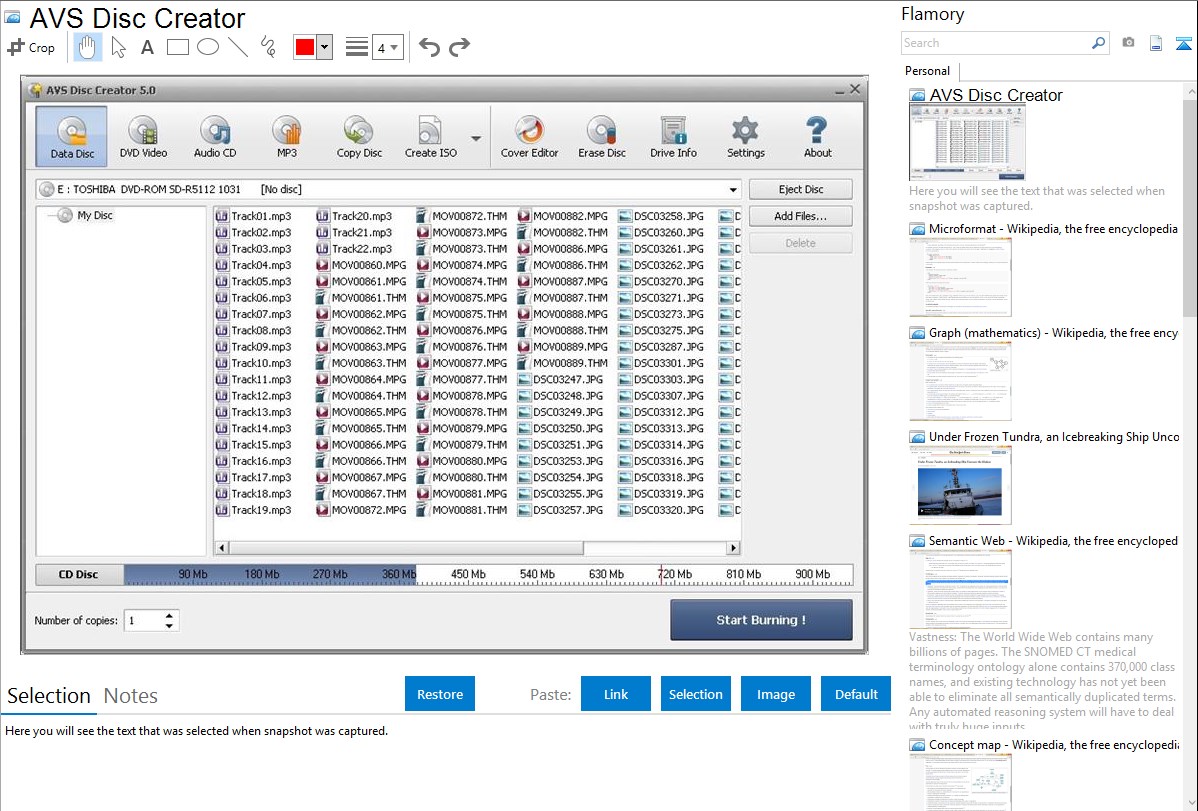Screen dimensions: 1198x811
Task: Click the red color swatch
Action: (x=305, y=47)
